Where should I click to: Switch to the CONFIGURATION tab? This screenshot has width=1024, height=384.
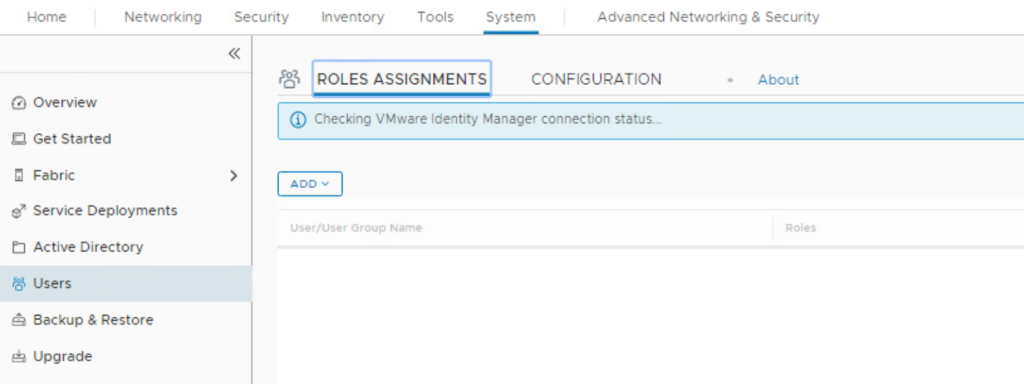coord(596,80)
